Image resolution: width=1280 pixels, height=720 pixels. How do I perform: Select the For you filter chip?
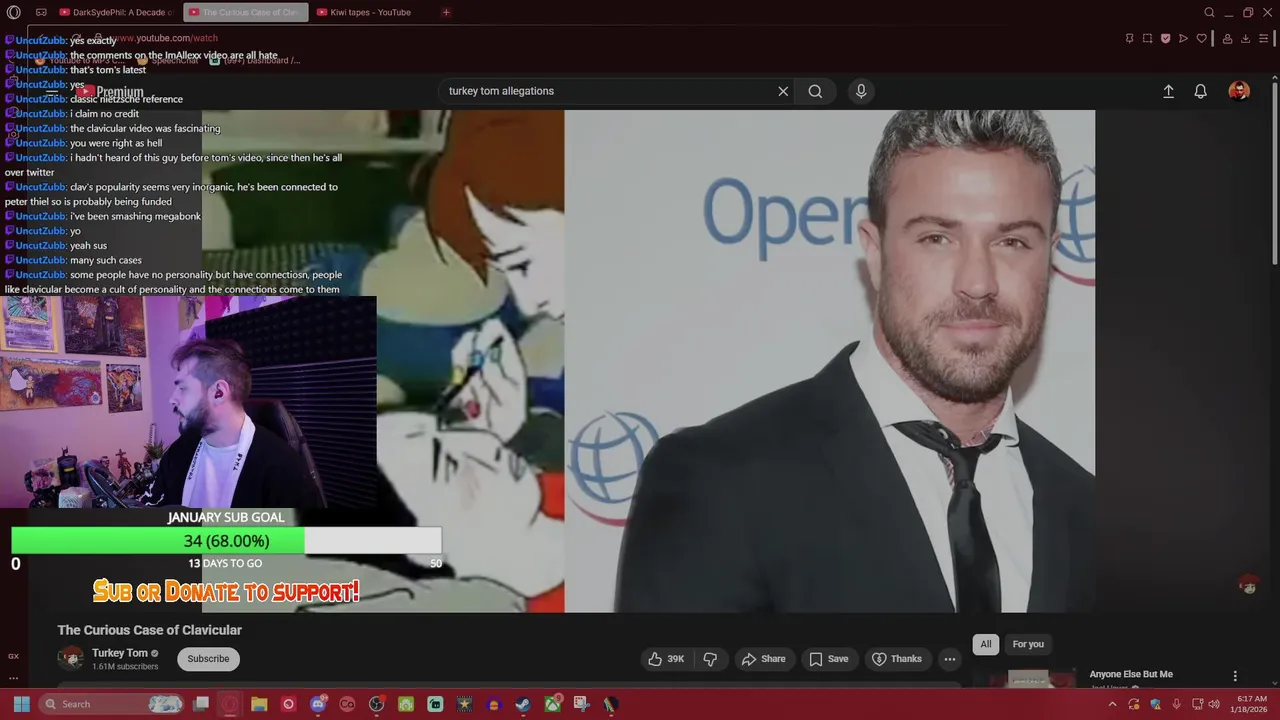[1028, 644]
